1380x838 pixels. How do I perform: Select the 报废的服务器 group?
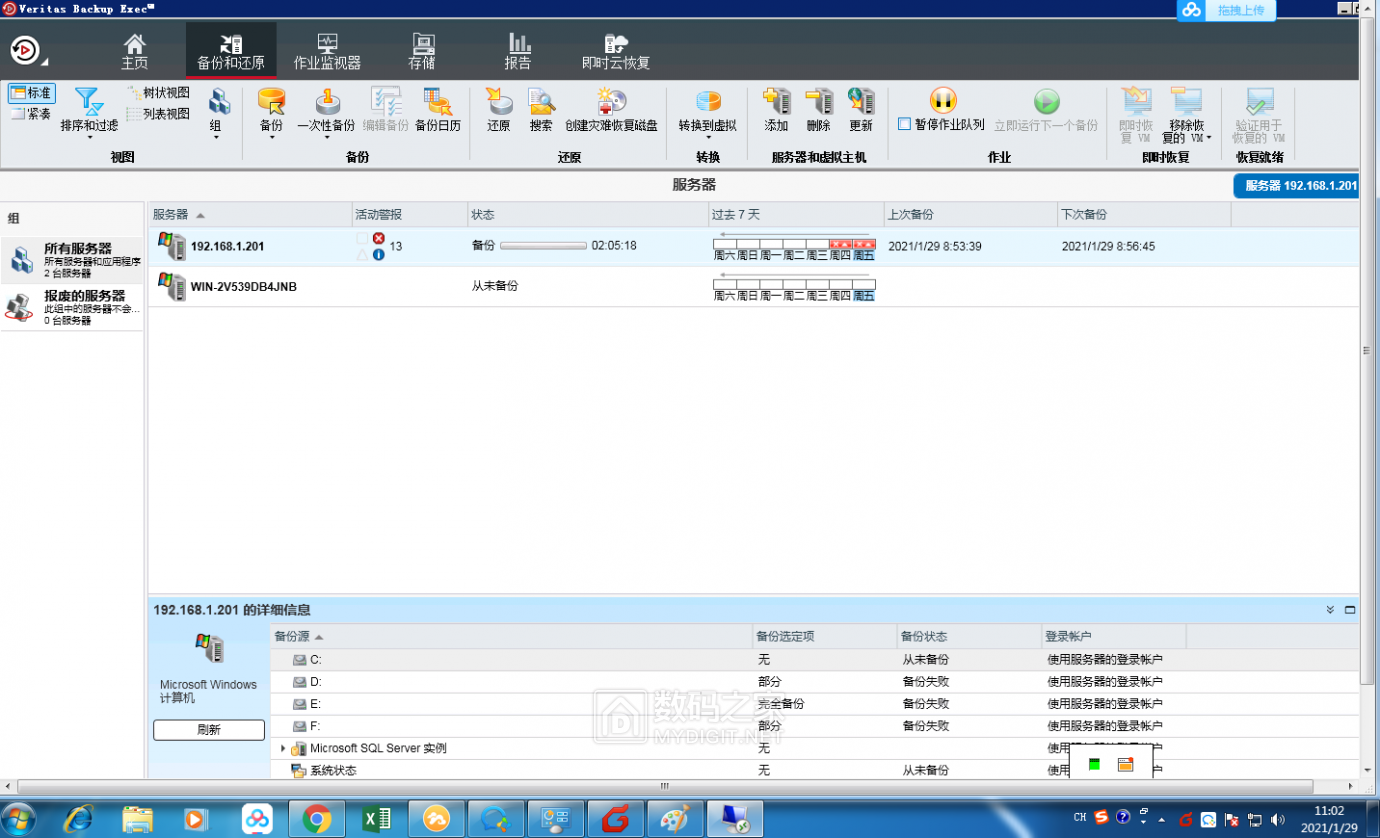point(72,308)
